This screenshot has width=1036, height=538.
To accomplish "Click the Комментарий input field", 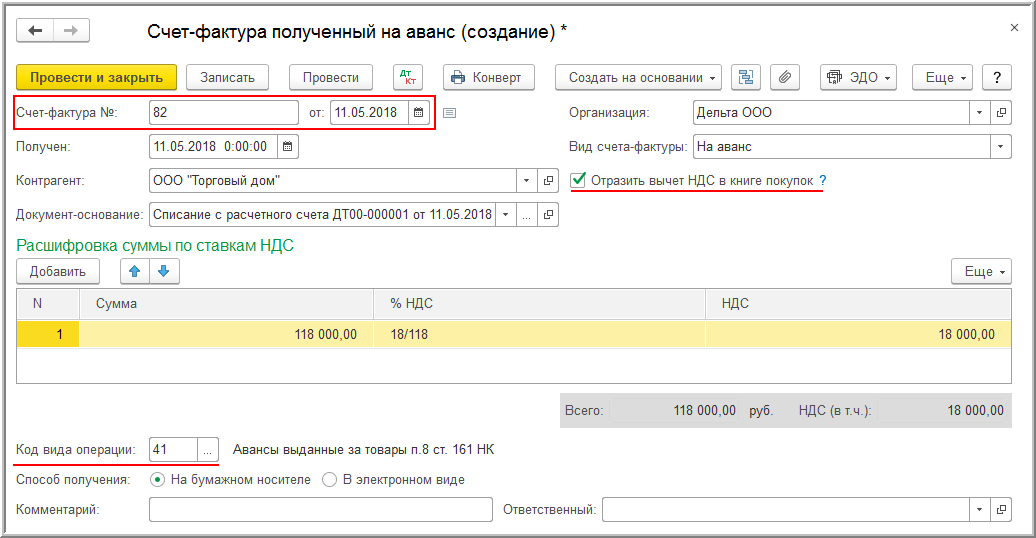I will (x=321, y=510).
